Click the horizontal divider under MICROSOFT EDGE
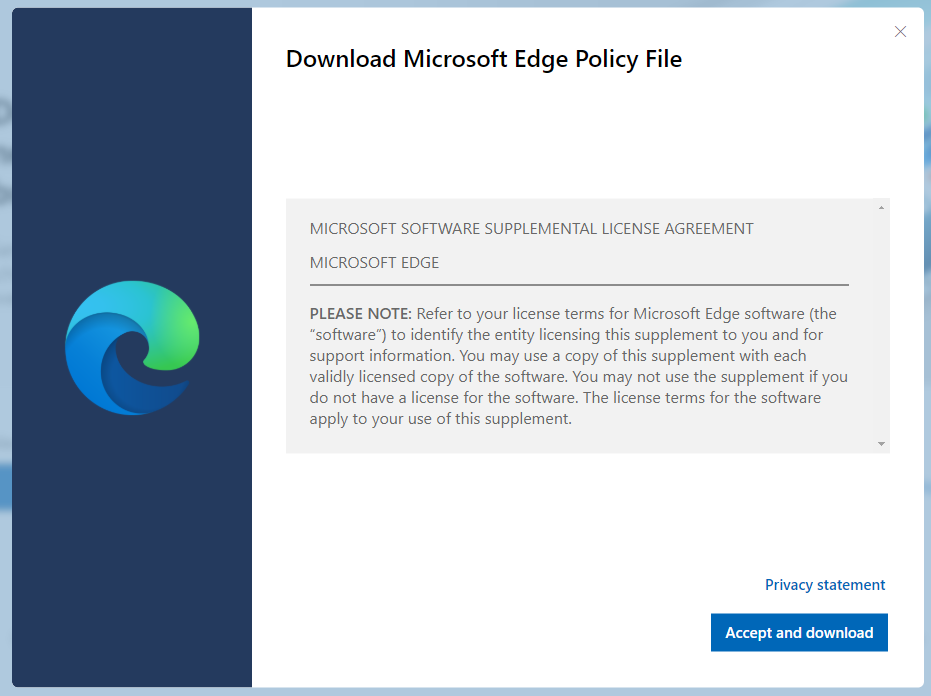The width and height of the screenshot is (931, 696). (579, 285)
